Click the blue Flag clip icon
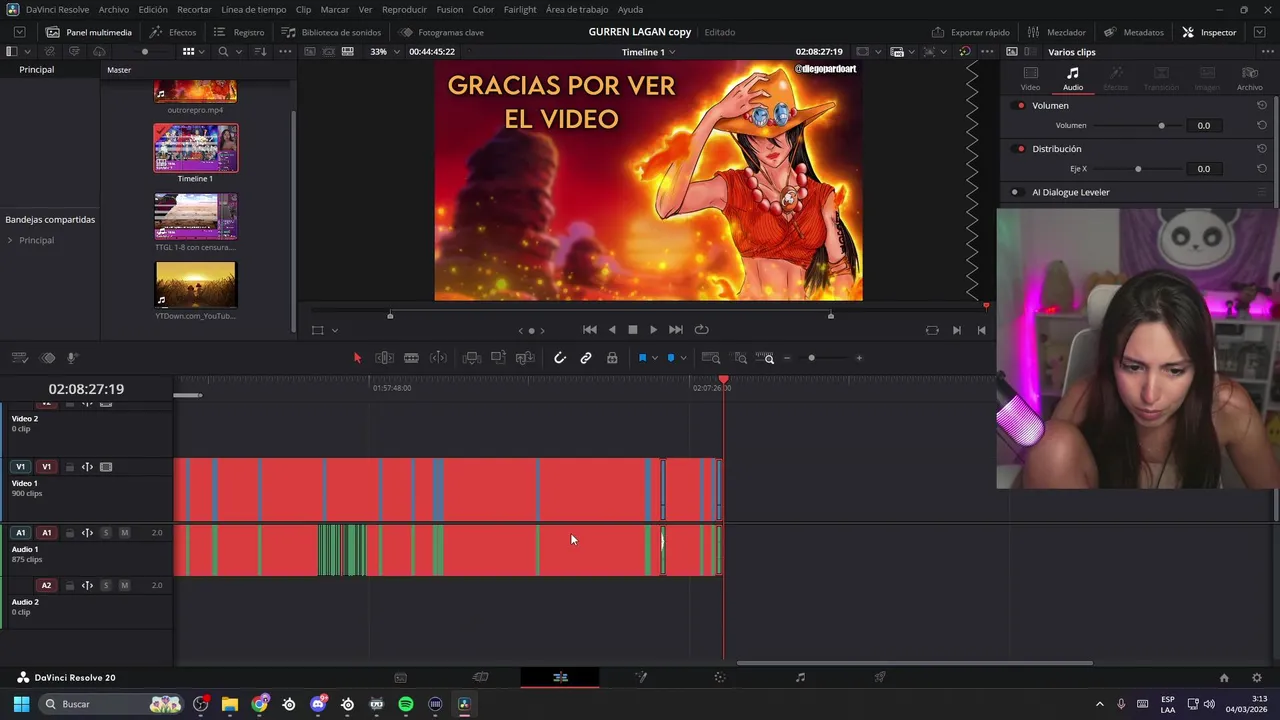 click(642, 358)
